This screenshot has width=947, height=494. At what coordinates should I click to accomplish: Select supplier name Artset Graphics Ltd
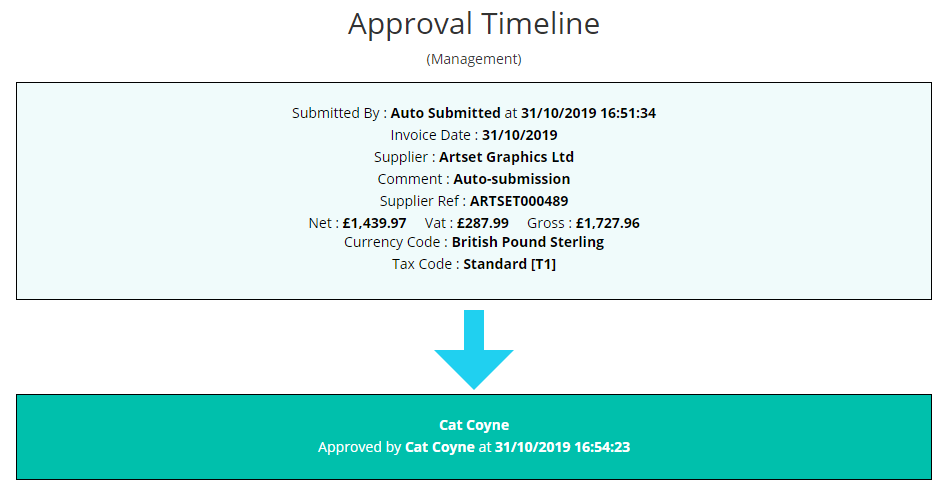[x=506, y=157]
